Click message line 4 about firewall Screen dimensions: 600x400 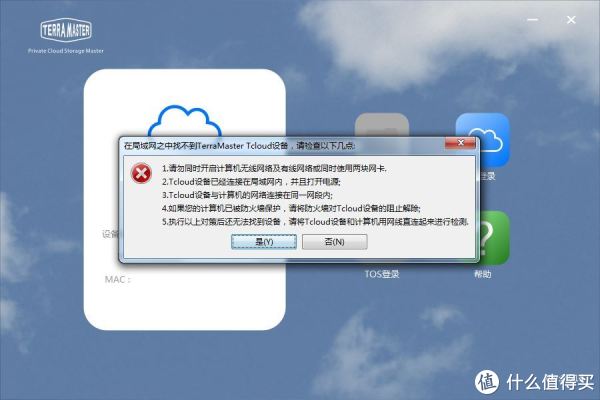tap(291, 208)
